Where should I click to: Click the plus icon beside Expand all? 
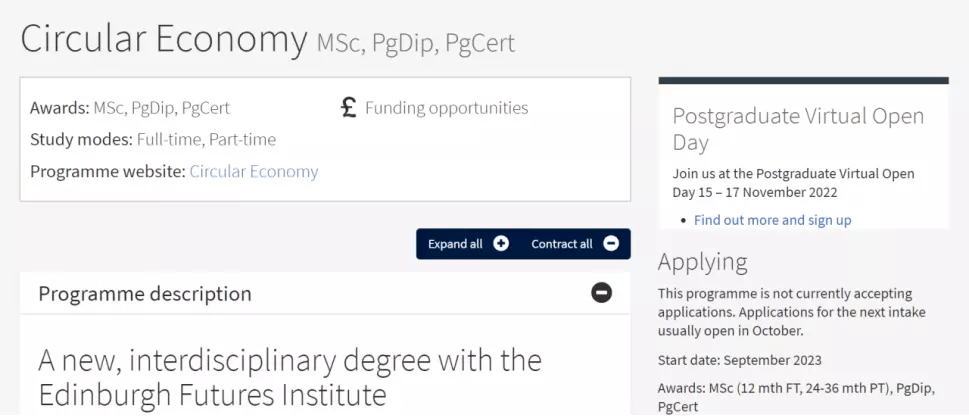click(501, 244)
